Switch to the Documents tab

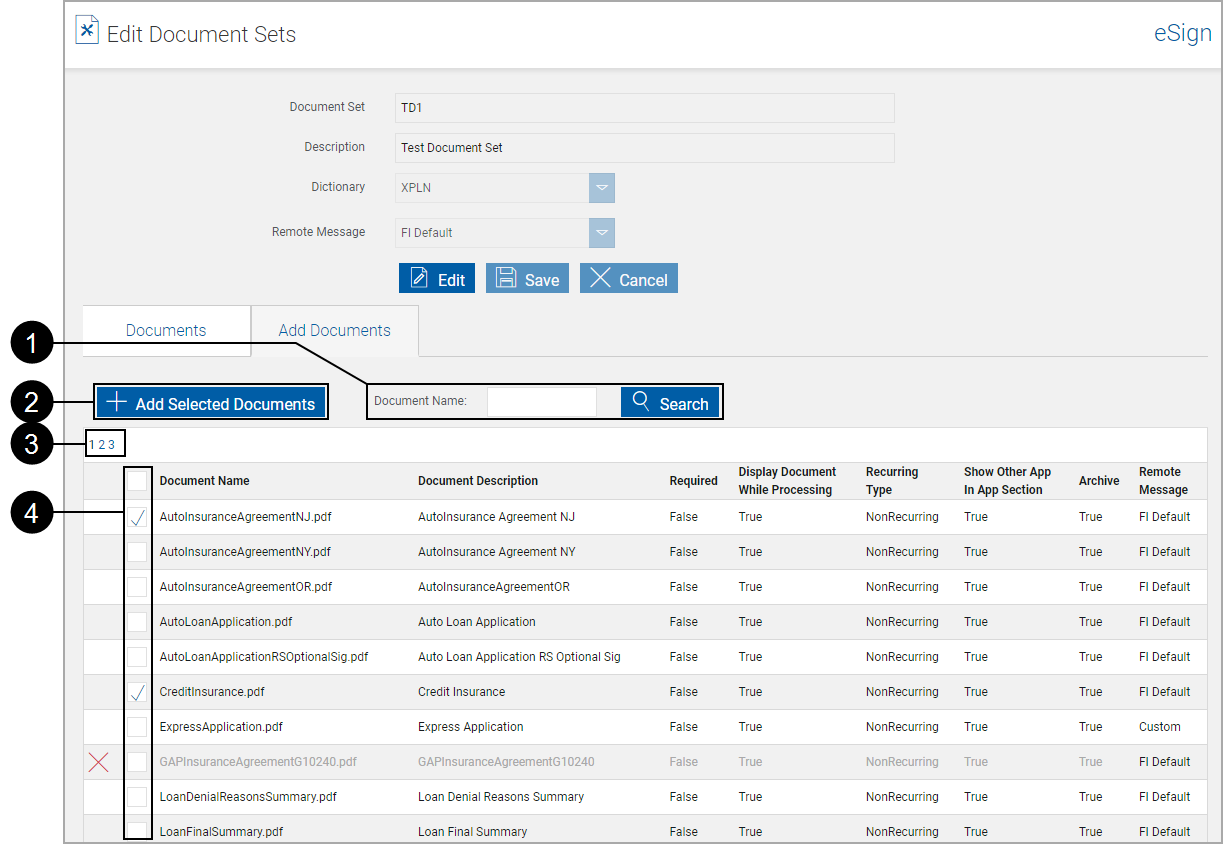pos(165,329)
